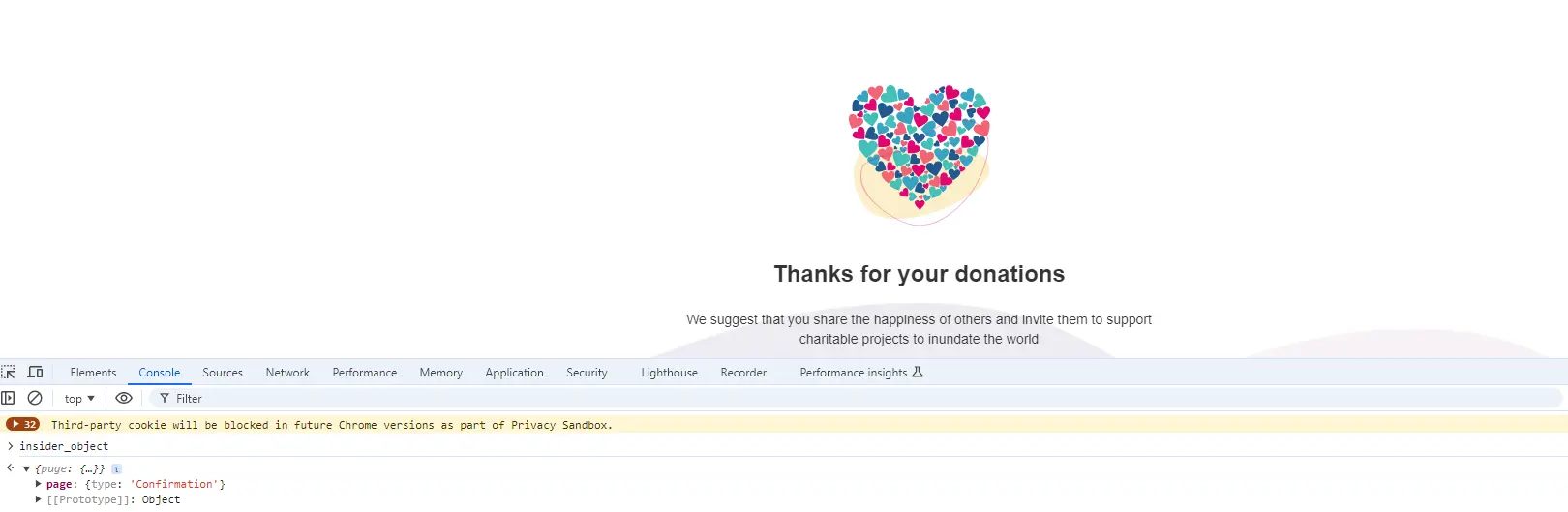This screenshot has width=1568, height=512.
Task: Expand the [[Prototype]] Object entry
Action: pyautogui.click(x=39, y=499)
